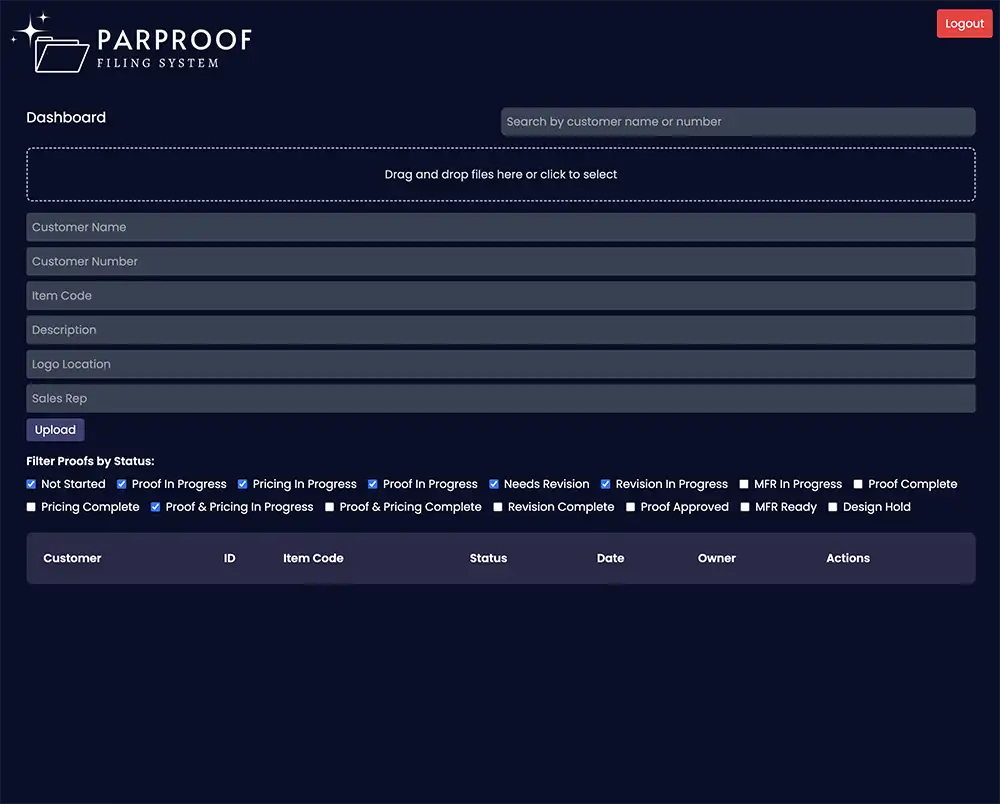Focus the customer name or number search box
The height and width of the screenshot is (804, 1000).
(737, 122)
